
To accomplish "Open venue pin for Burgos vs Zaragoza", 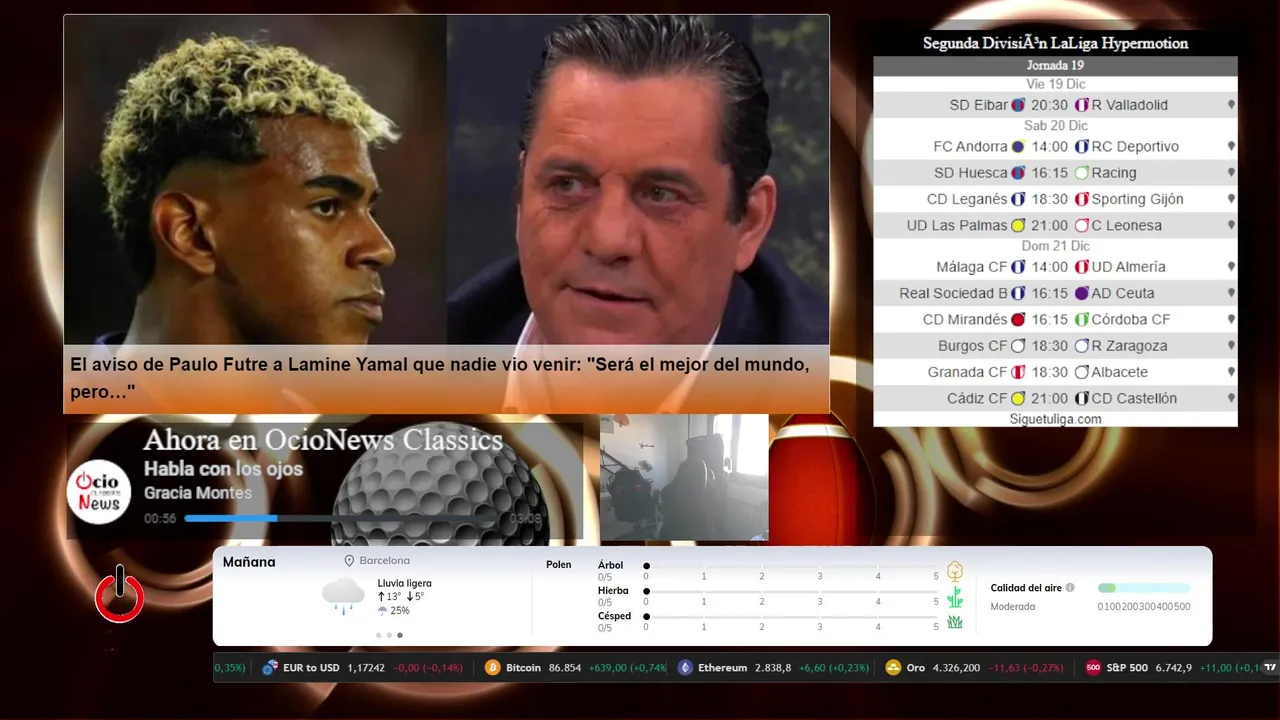I will tap(1231, 346).
